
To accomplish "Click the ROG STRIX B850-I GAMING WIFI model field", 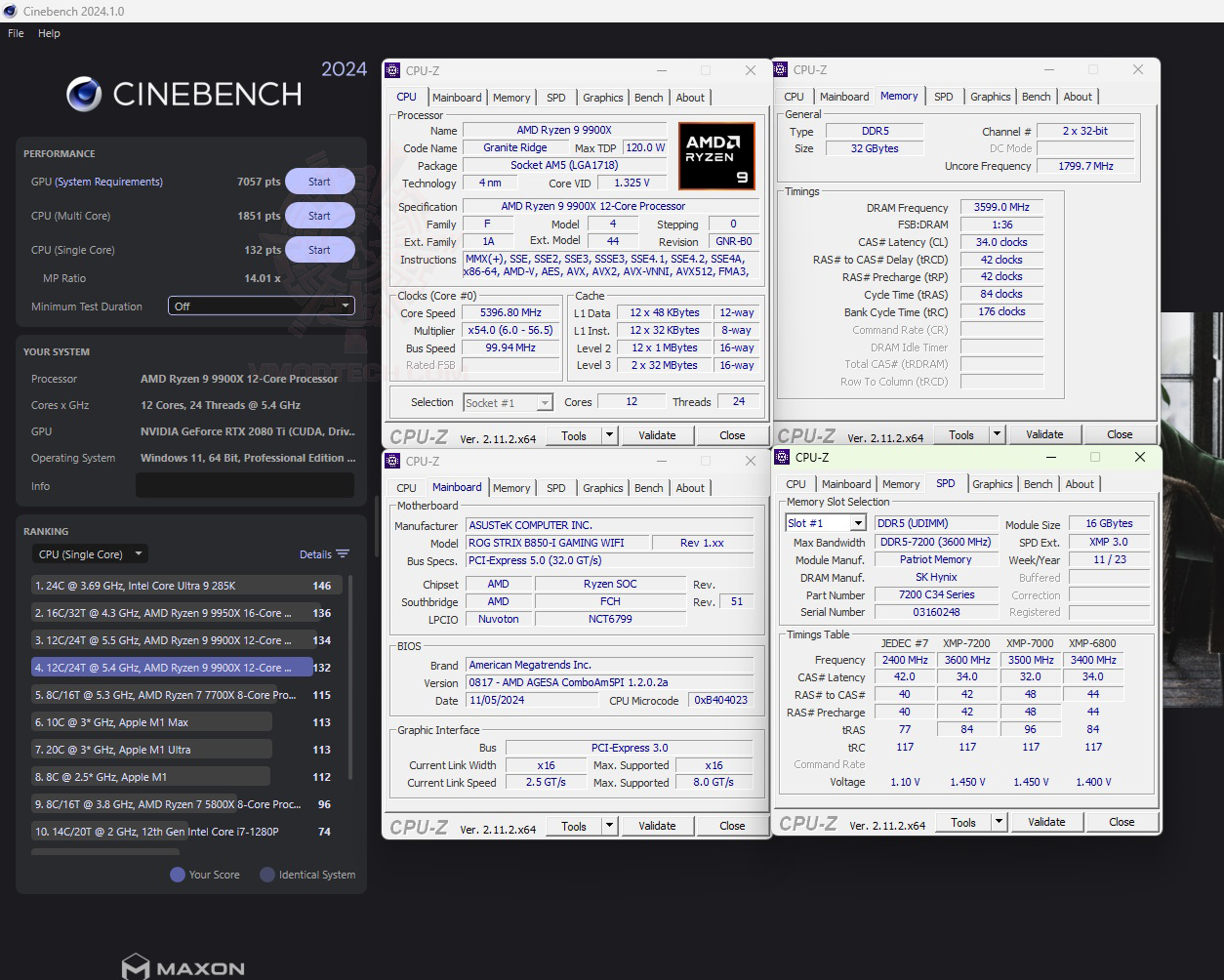I will (x=556, y=543).
